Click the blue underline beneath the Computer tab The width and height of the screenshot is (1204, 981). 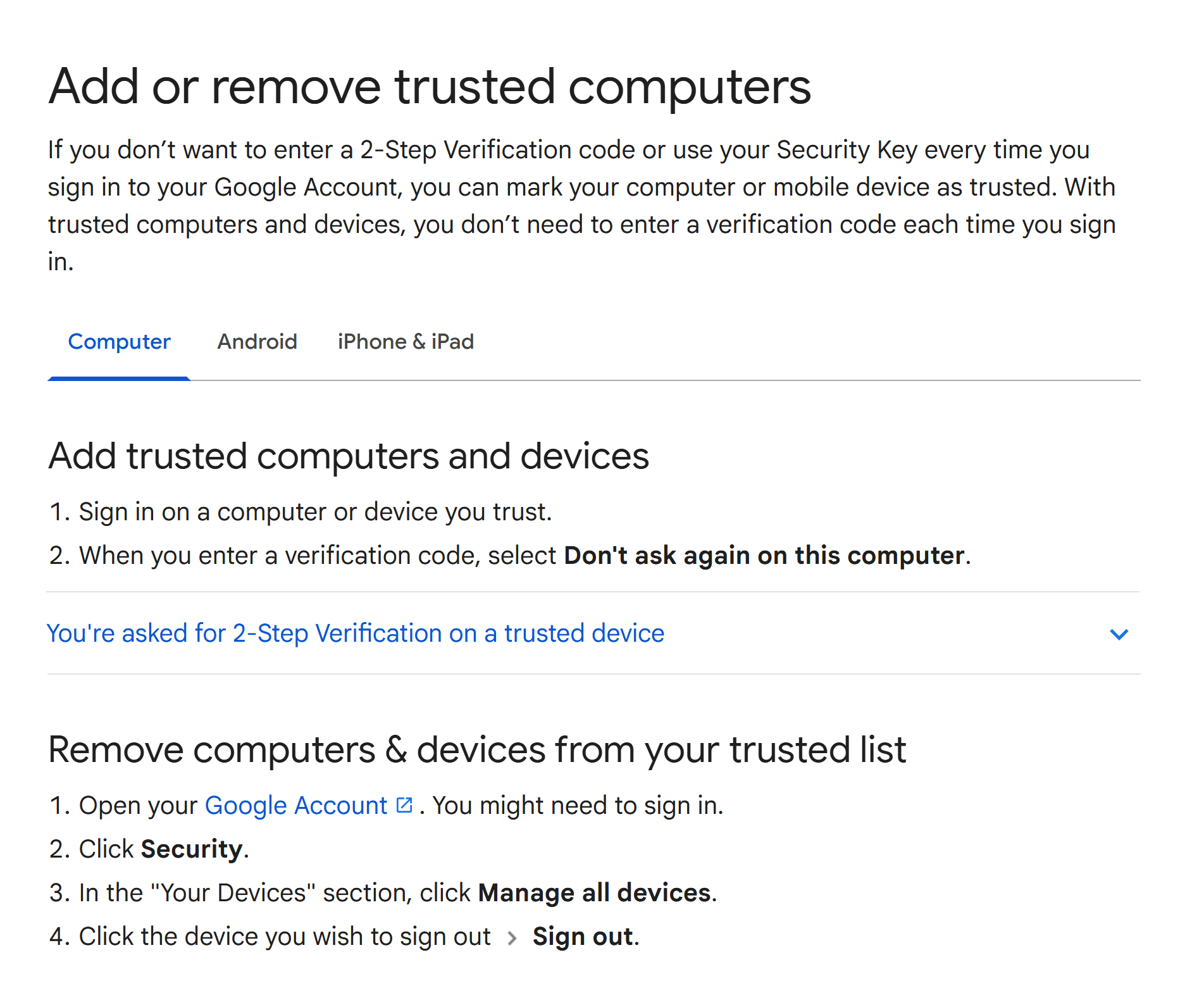(119, 378)
